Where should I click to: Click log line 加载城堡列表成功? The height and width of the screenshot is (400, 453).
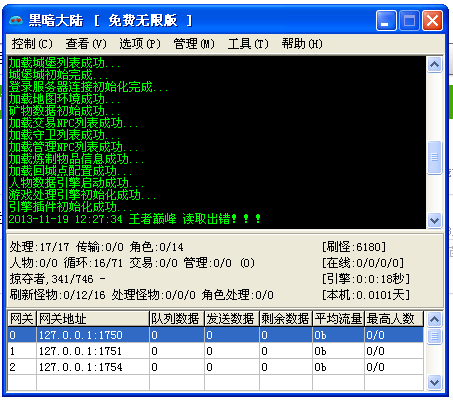[x=64, y=63]
